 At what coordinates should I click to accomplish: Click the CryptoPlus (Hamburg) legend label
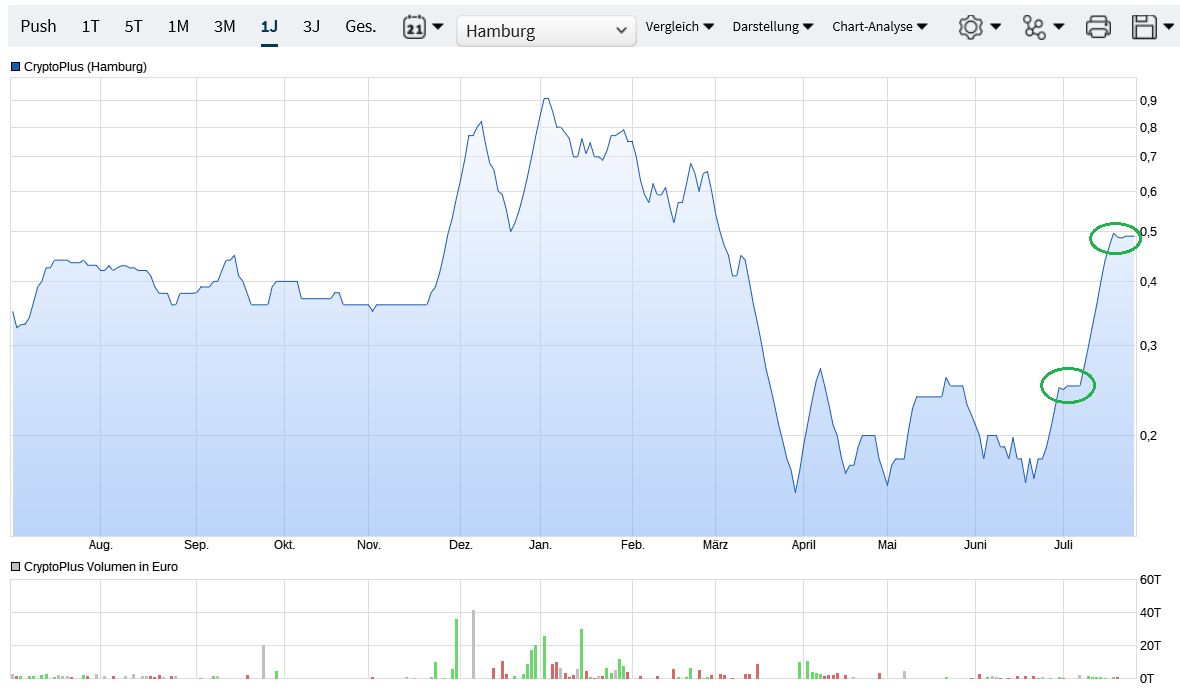(x=85, y=67)
